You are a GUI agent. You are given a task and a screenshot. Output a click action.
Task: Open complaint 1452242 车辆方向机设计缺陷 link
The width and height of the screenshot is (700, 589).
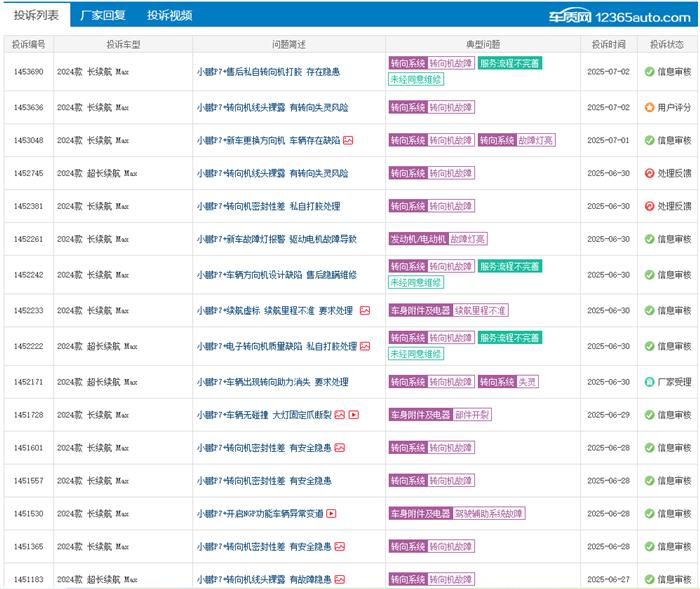point(276,275)
